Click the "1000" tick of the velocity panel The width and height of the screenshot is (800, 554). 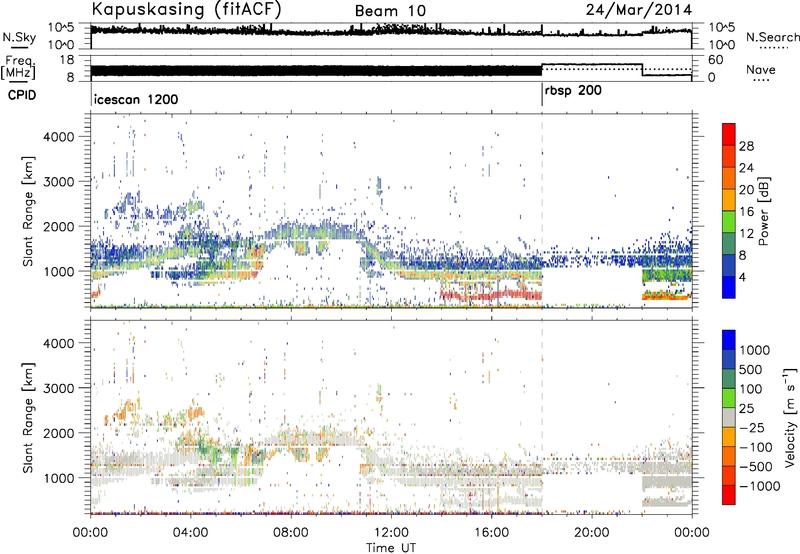coord(60,478)
